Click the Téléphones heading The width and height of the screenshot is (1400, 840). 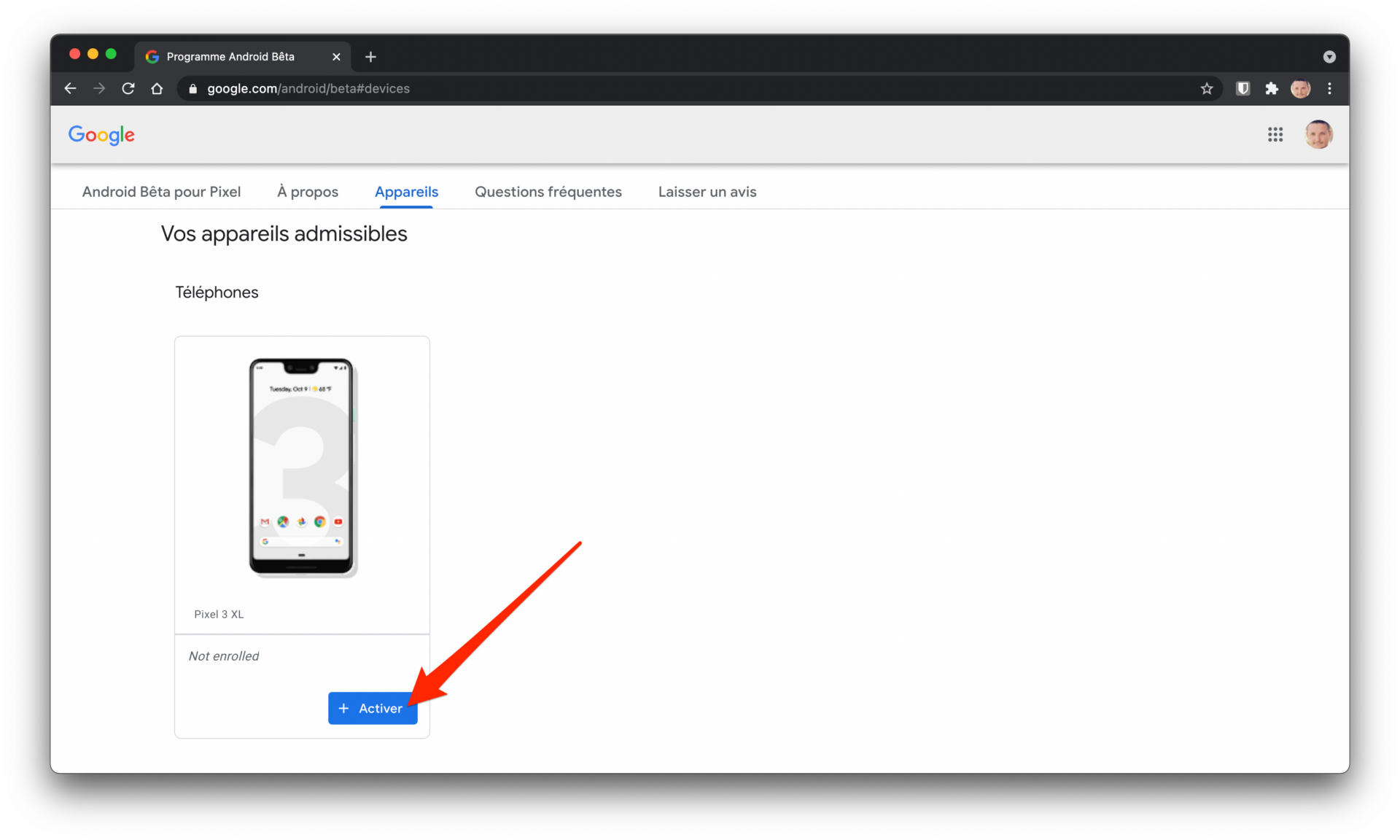(x=217, y=292)
